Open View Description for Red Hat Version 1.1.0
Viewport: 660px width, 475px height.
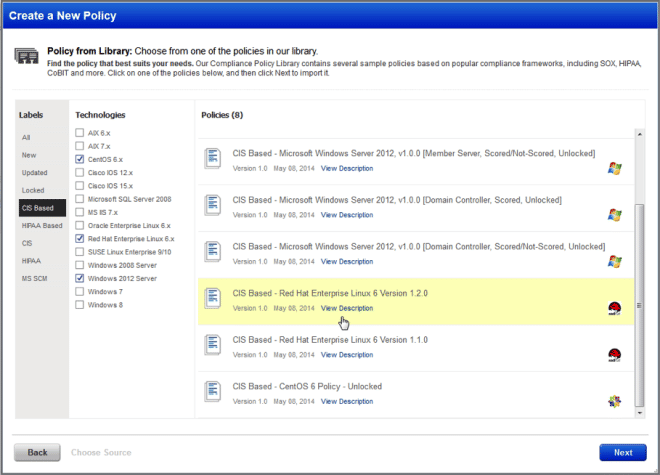coord(347,355)
